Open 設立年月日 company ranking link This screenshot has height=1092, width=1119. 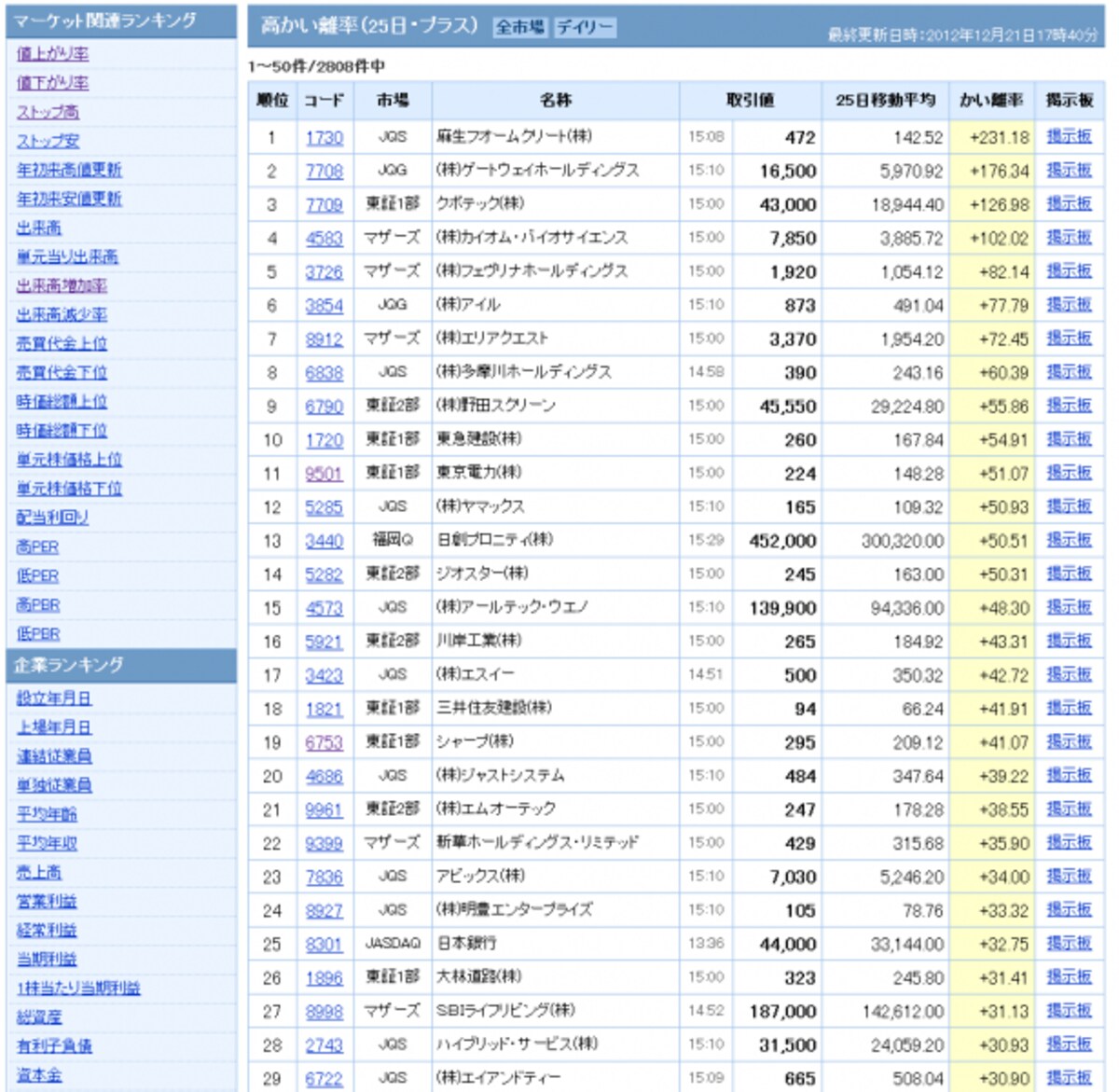[53, 698]
